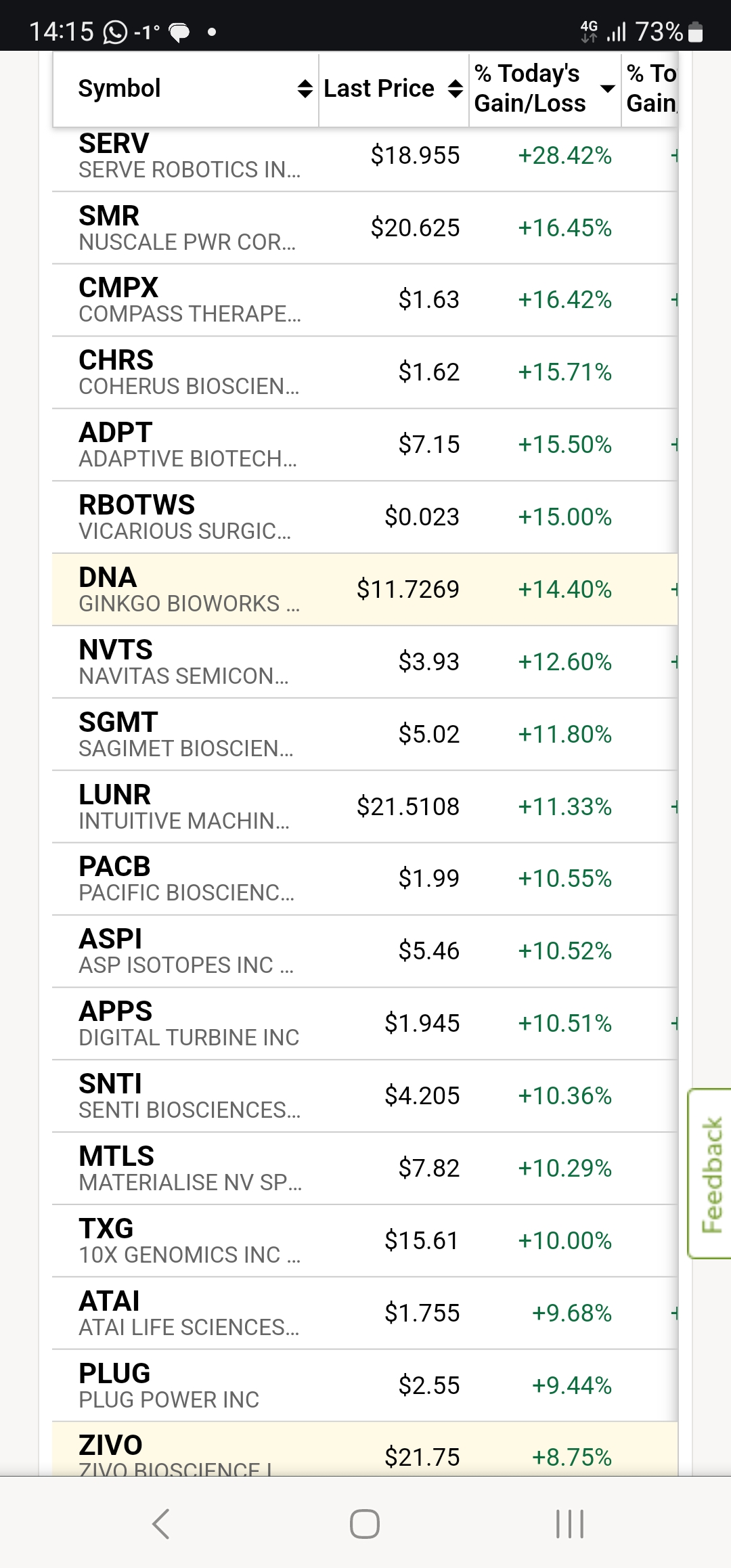Viewport: 731px width, 1568px height.
Task: Select the DNA Ginkgo Bioworks row
Action: point(189,590)
